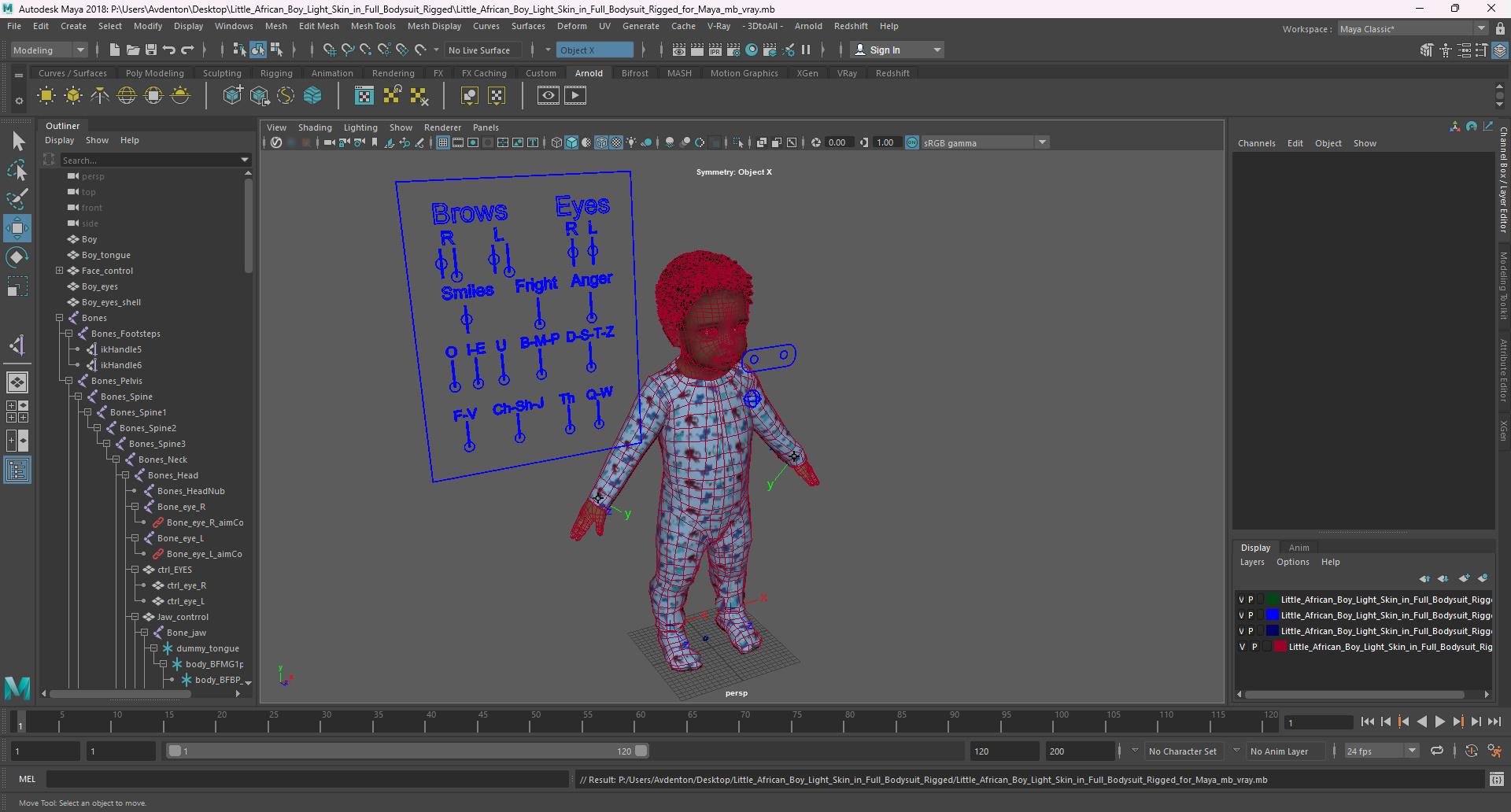Screen dimensions: 1511x812
Task: Click the Arnold Area Light shelf icon
Action: tap(46, 96)
